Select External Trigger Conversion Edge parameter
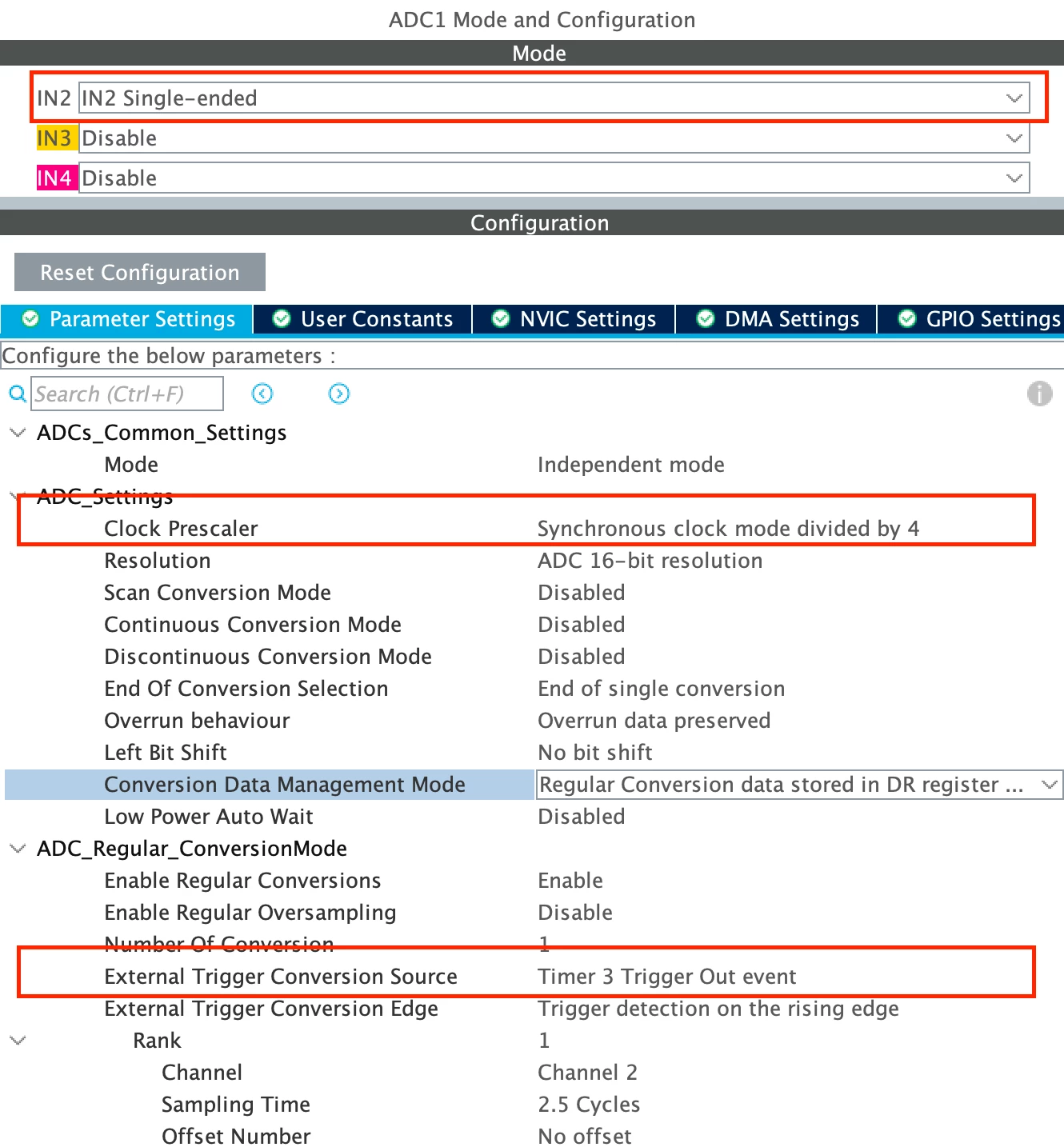The height and width of the screenshot is (1147, 1064). point(271,1009)
